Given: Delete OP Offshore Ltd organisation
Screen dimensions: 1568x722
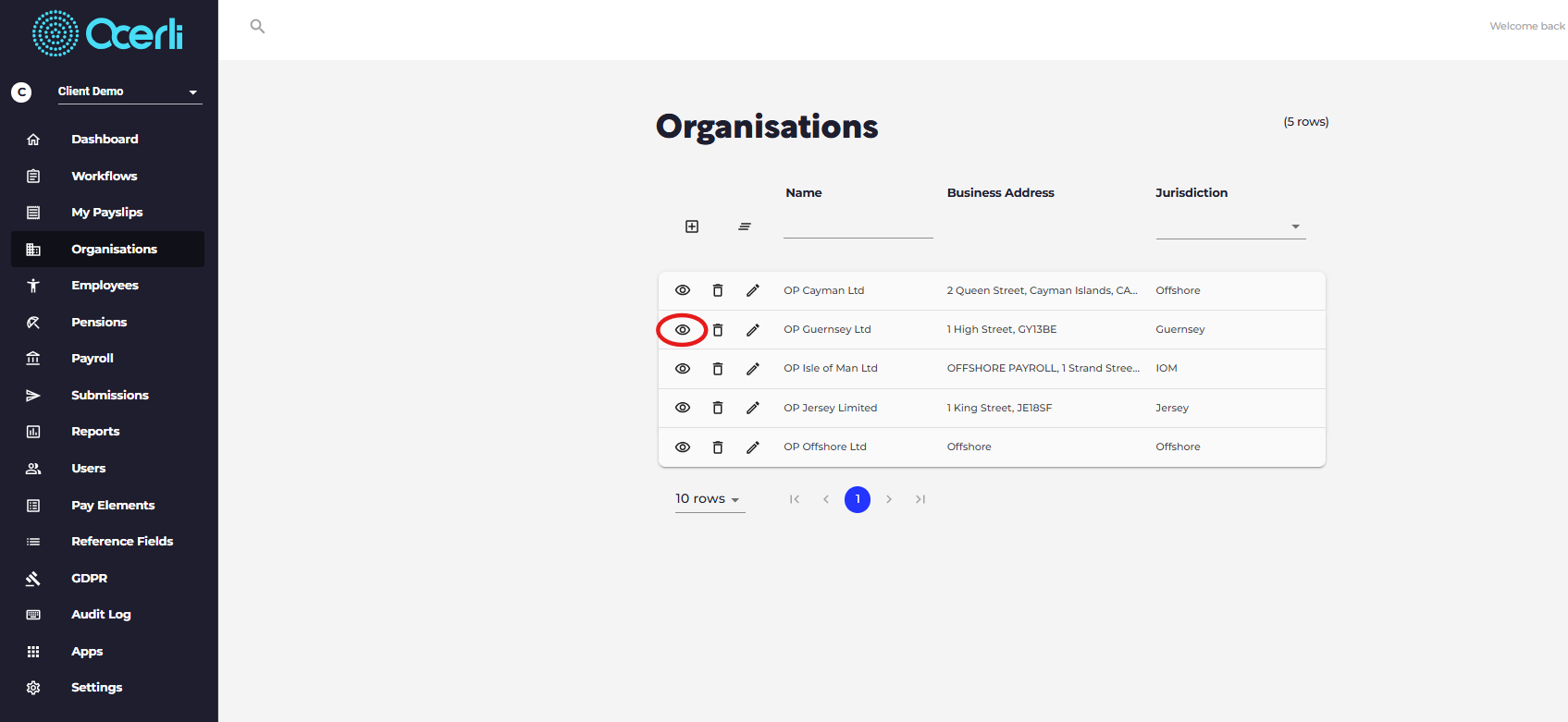Looking at the screenshot, I should pyautogui.click(x=718, y=447).
